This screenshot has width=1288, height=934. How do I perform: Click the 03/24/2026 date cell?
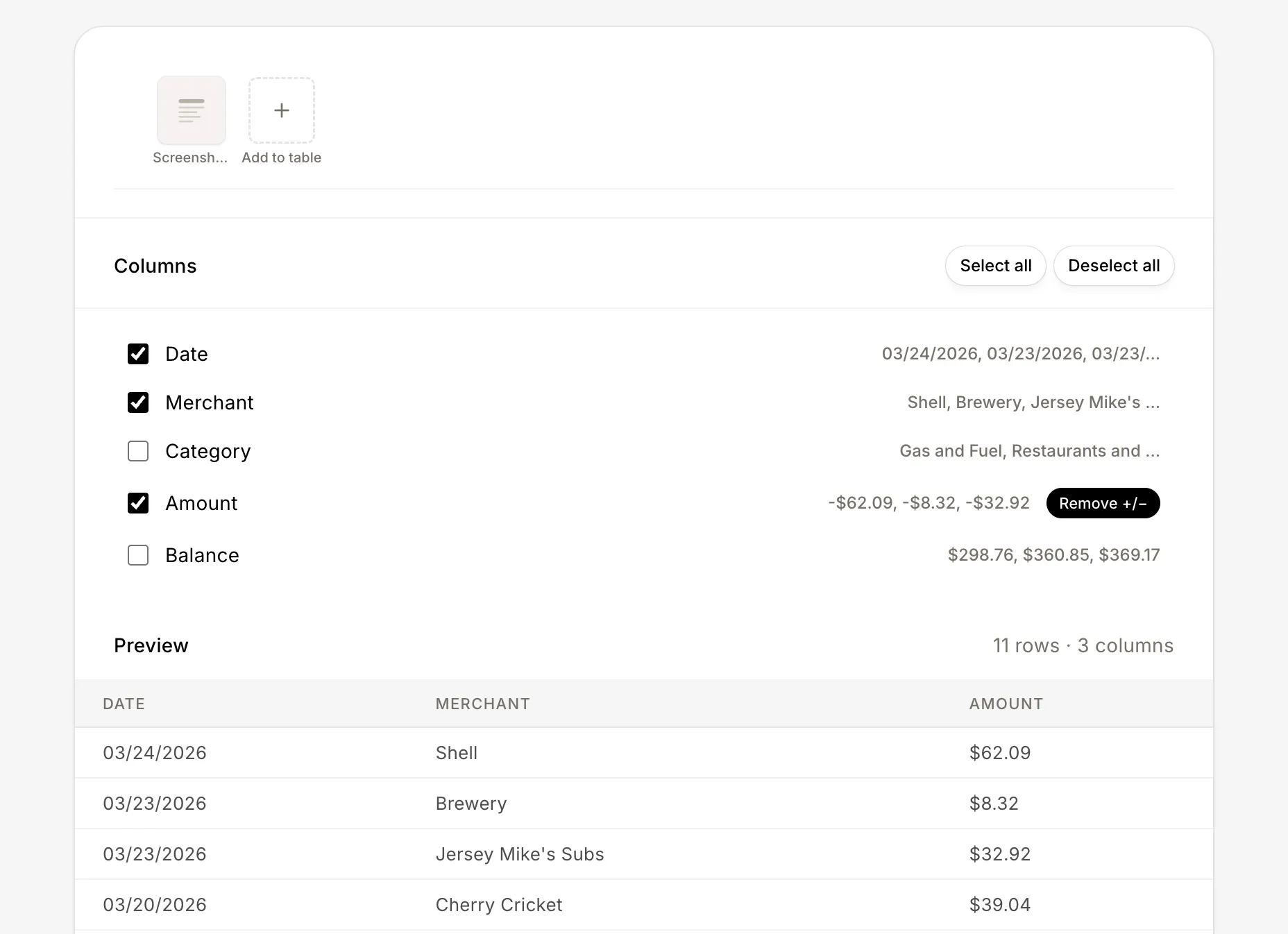155,753
